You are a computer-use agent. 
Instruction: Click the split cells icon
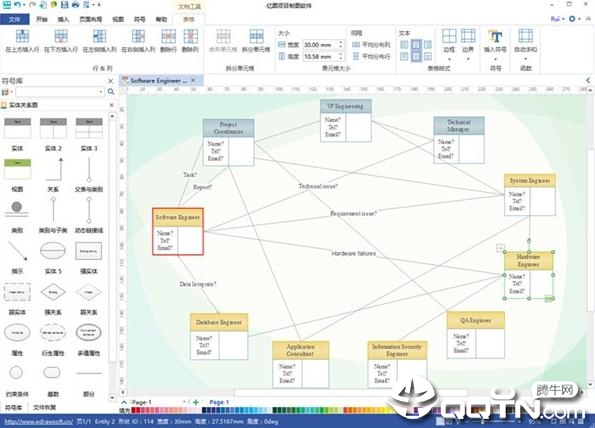tap(256, 36)
